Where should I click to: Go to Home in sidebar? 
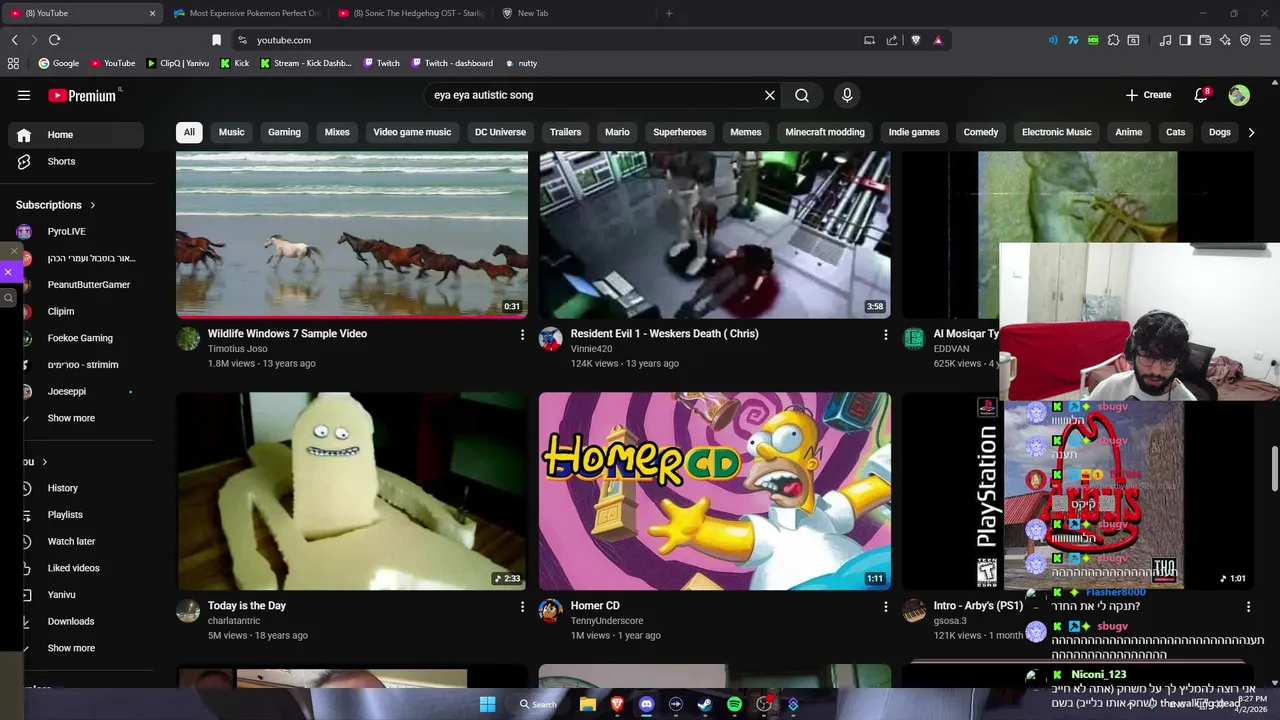(x=76, y=135)
